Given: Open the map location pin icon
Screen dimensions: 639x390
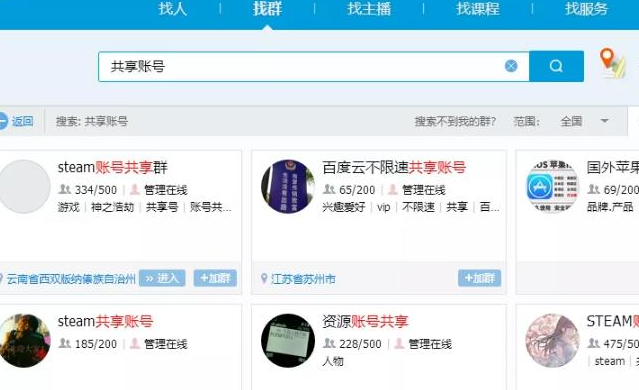Looking at the screenshot, I should 612,63.
